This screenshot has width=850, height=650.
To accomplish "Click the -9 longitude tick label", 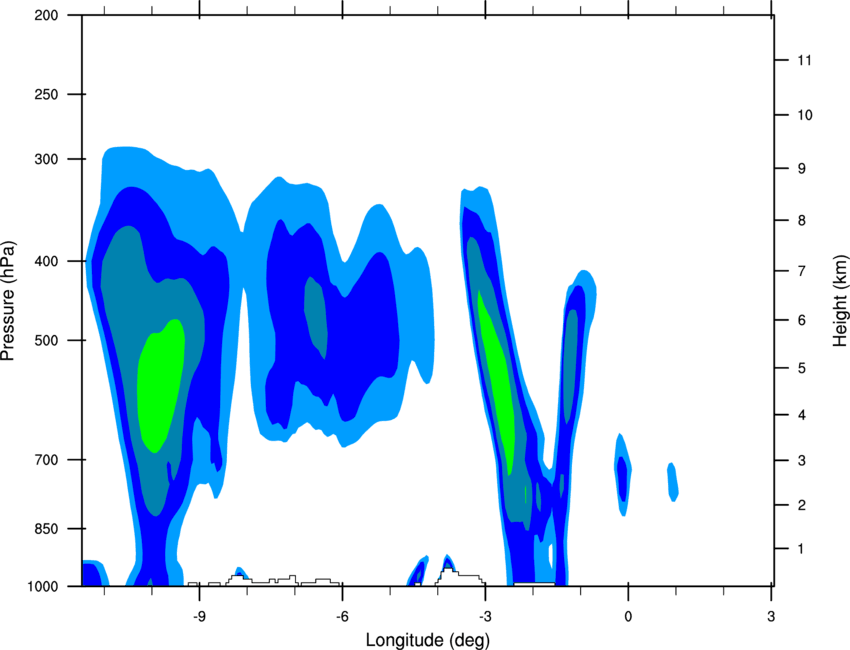I will (199, 616).
